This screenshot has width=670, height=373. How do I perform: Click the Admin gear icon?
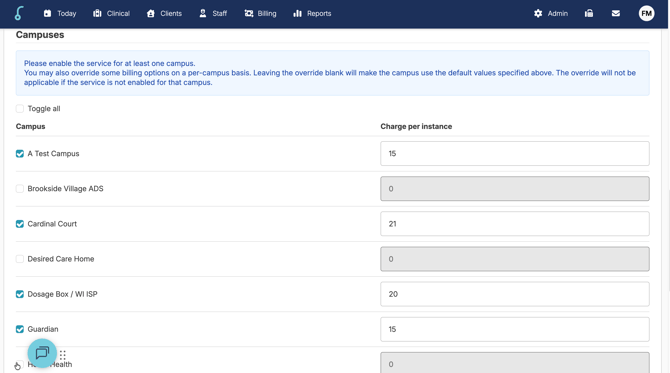point(538,13)
